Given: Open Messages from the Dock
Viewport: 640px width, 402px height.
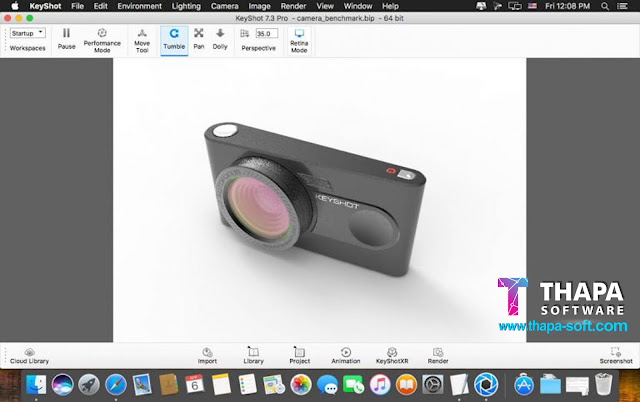Looking at the screenshot, I should 327,384.
